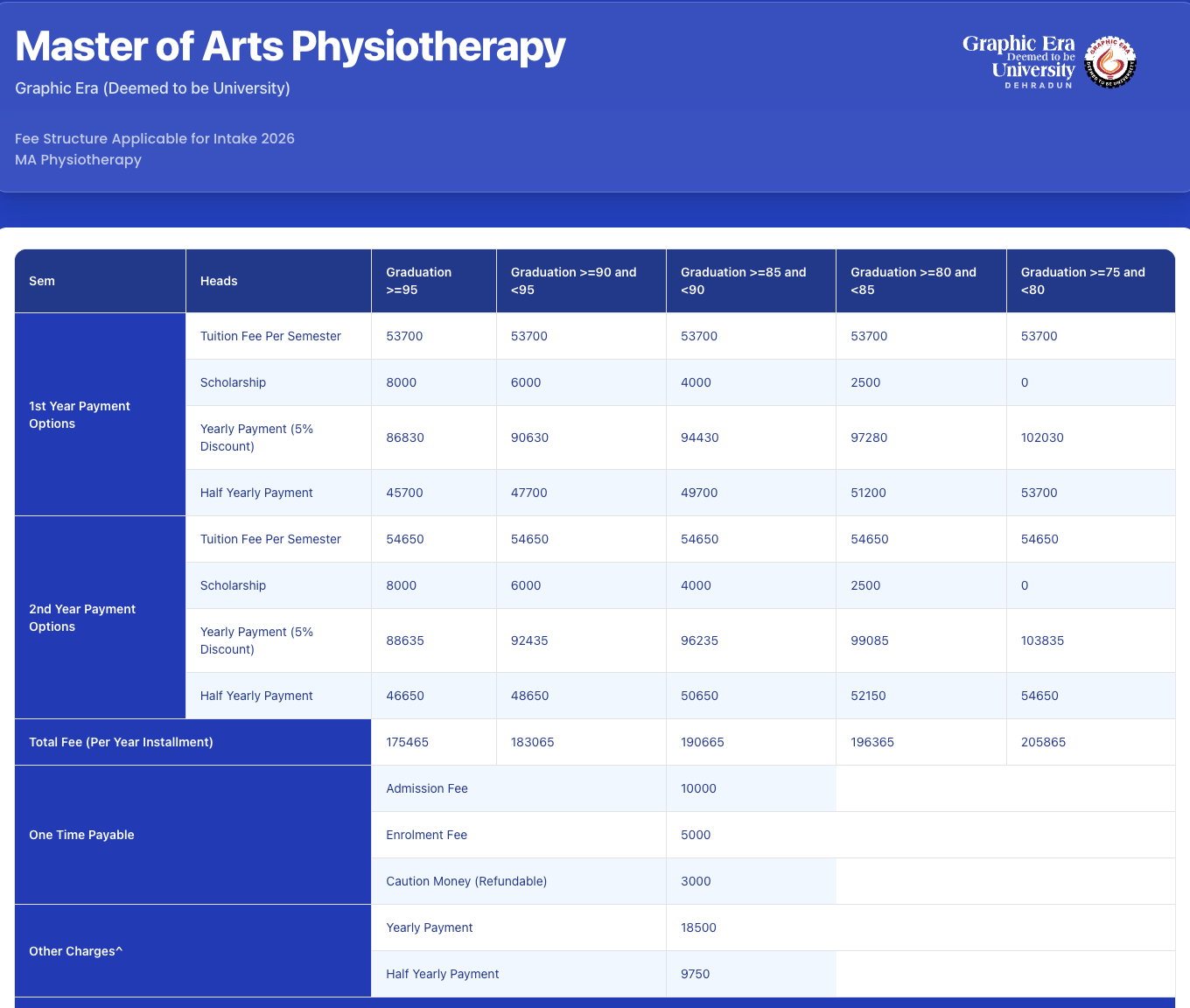Click the total fee value 175465
The image size is (1190, 1008).
[x=408, y=742]
